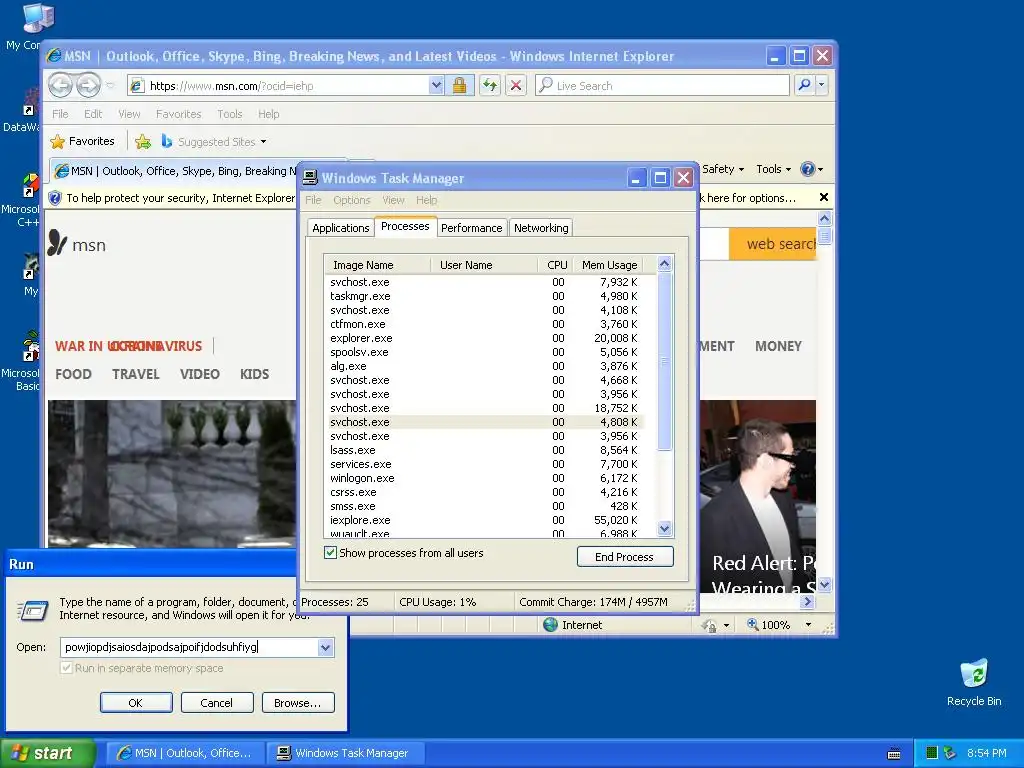Click the magnifier Search button in IE
Viewport: 1024px width, 768px height.
(x=805, y=85)
